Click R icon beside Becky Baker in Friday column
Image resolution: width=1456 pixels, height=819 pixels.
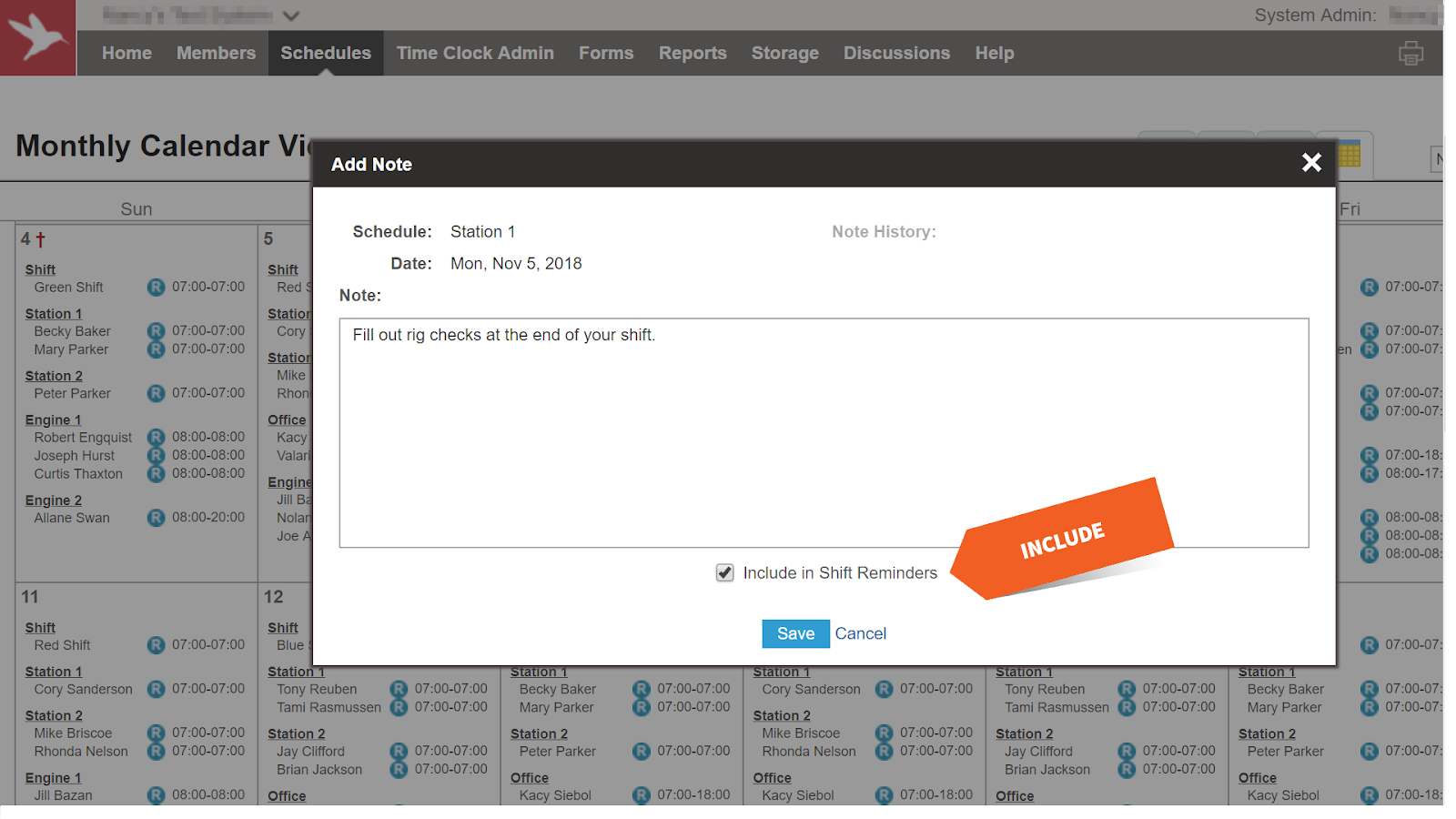1370,689
